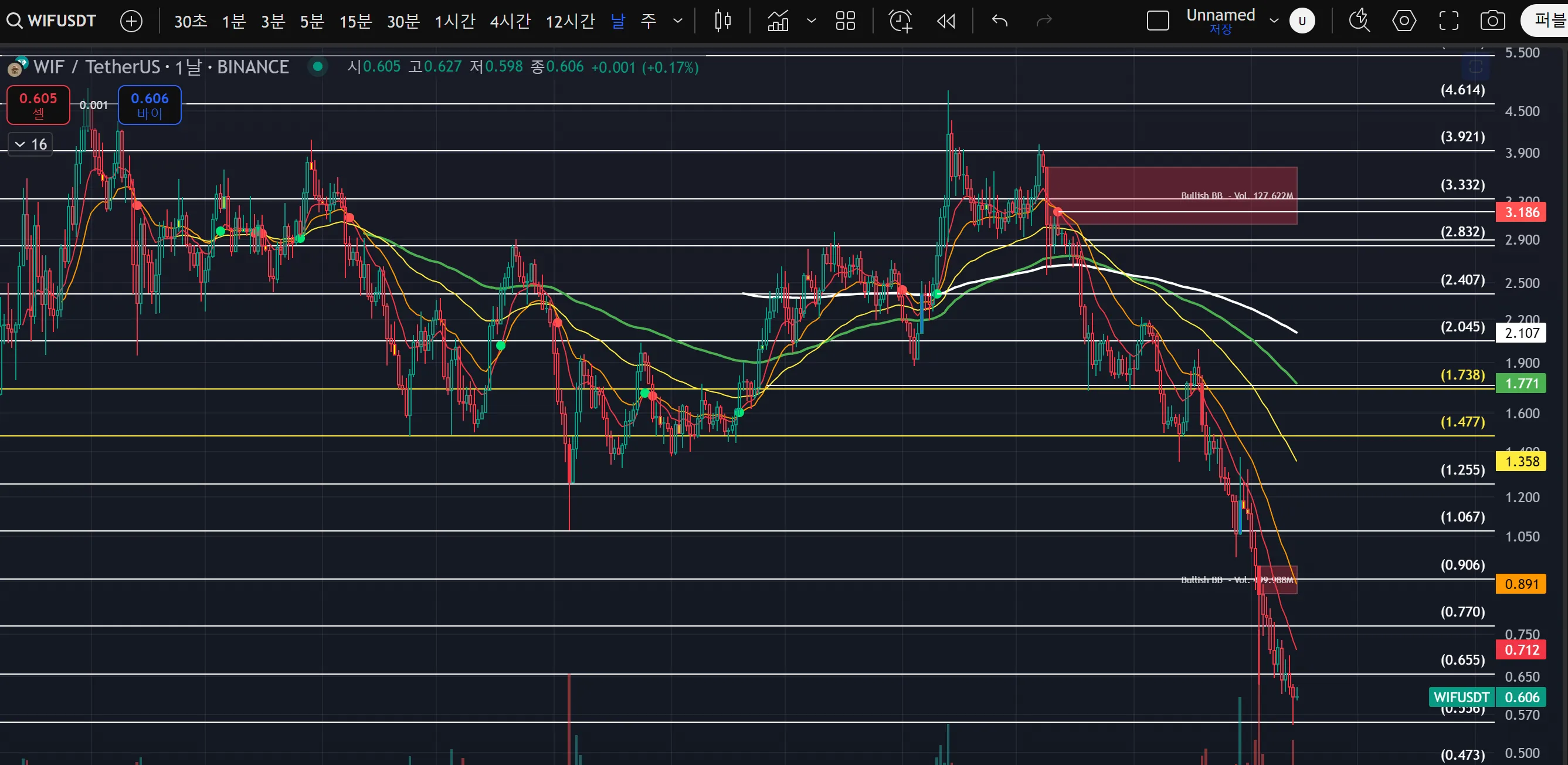The width and height of the screenshot is (1568, 765).
Task: Select the 1분 timeframe
Action: click(x=234, y=21)
